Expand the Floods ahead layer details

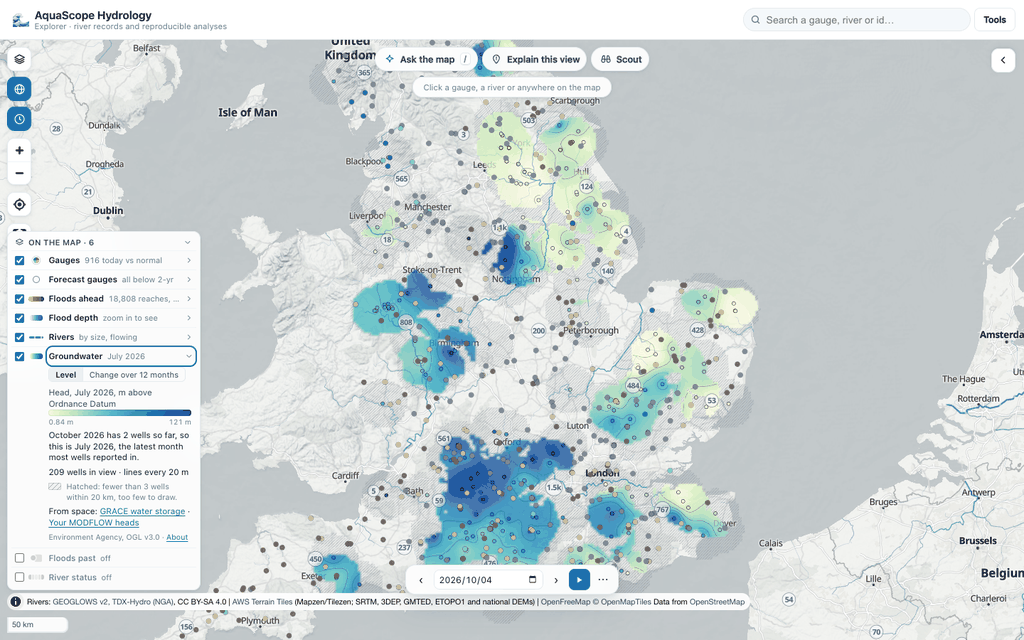coord(189,299)
